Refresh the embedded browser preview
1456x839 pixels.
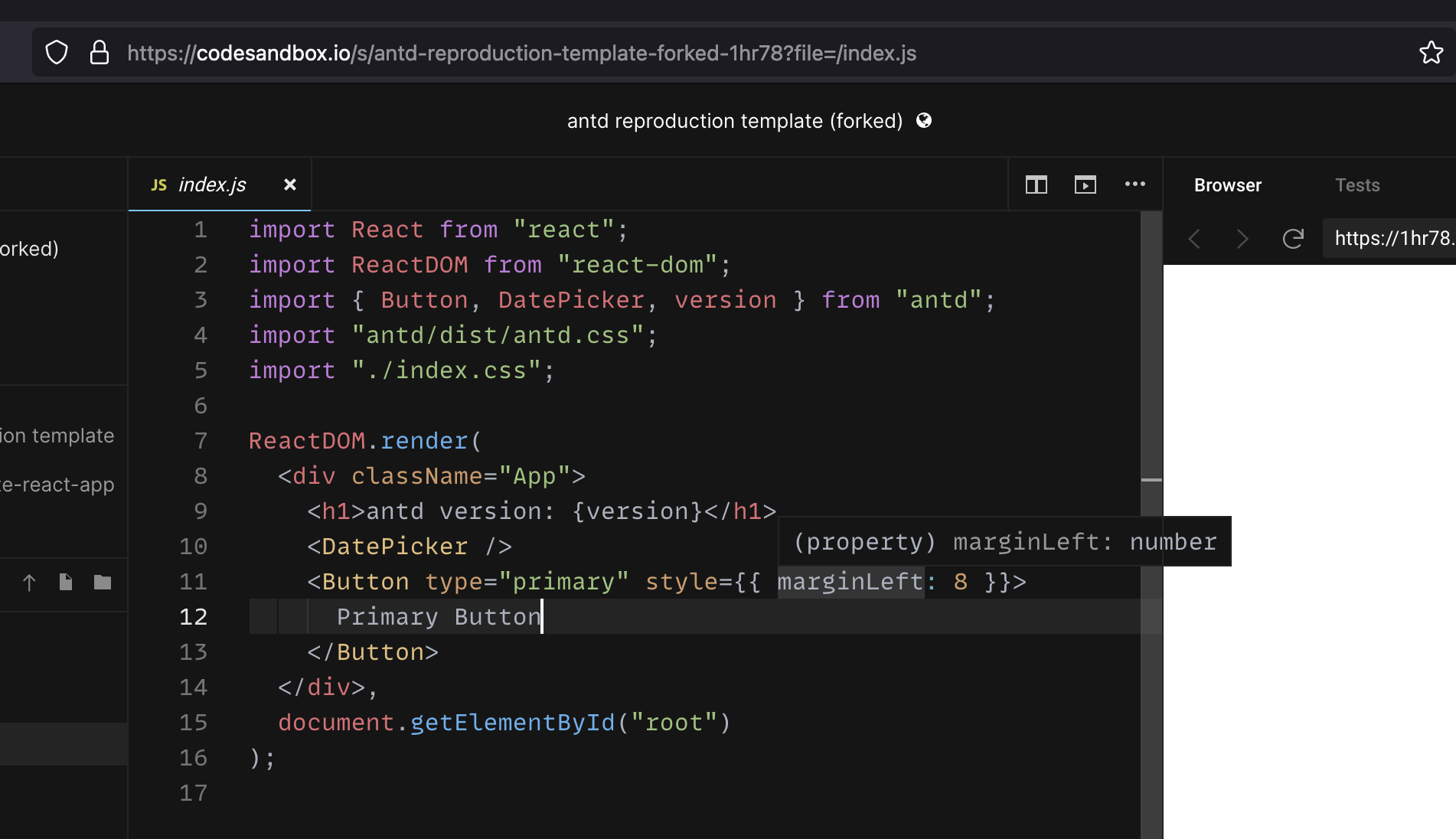[x=1294, y=239]
